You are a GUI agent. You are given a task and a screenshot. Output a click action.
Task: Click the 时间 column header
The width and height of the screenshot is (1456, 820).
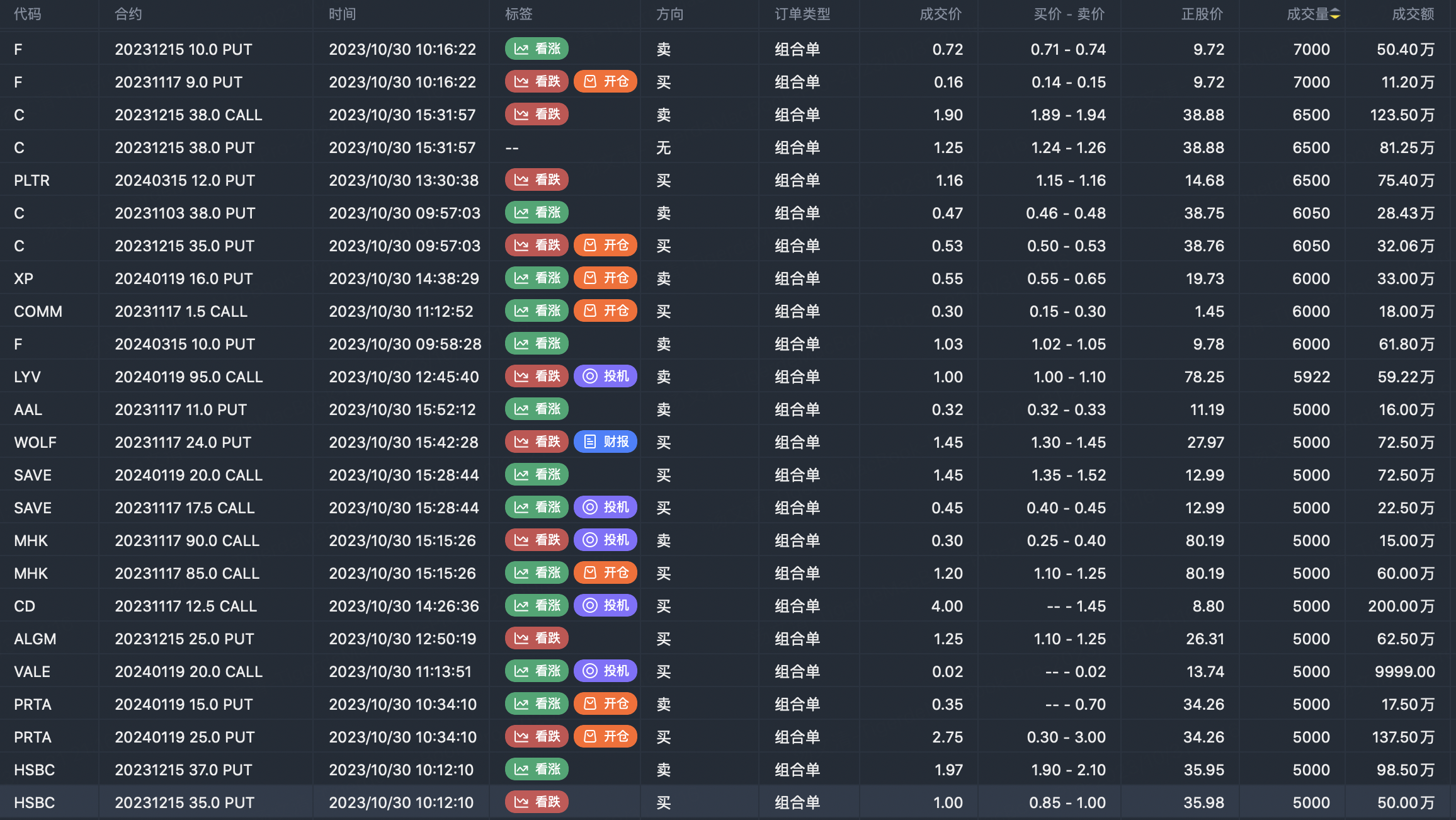click(343, 14)
